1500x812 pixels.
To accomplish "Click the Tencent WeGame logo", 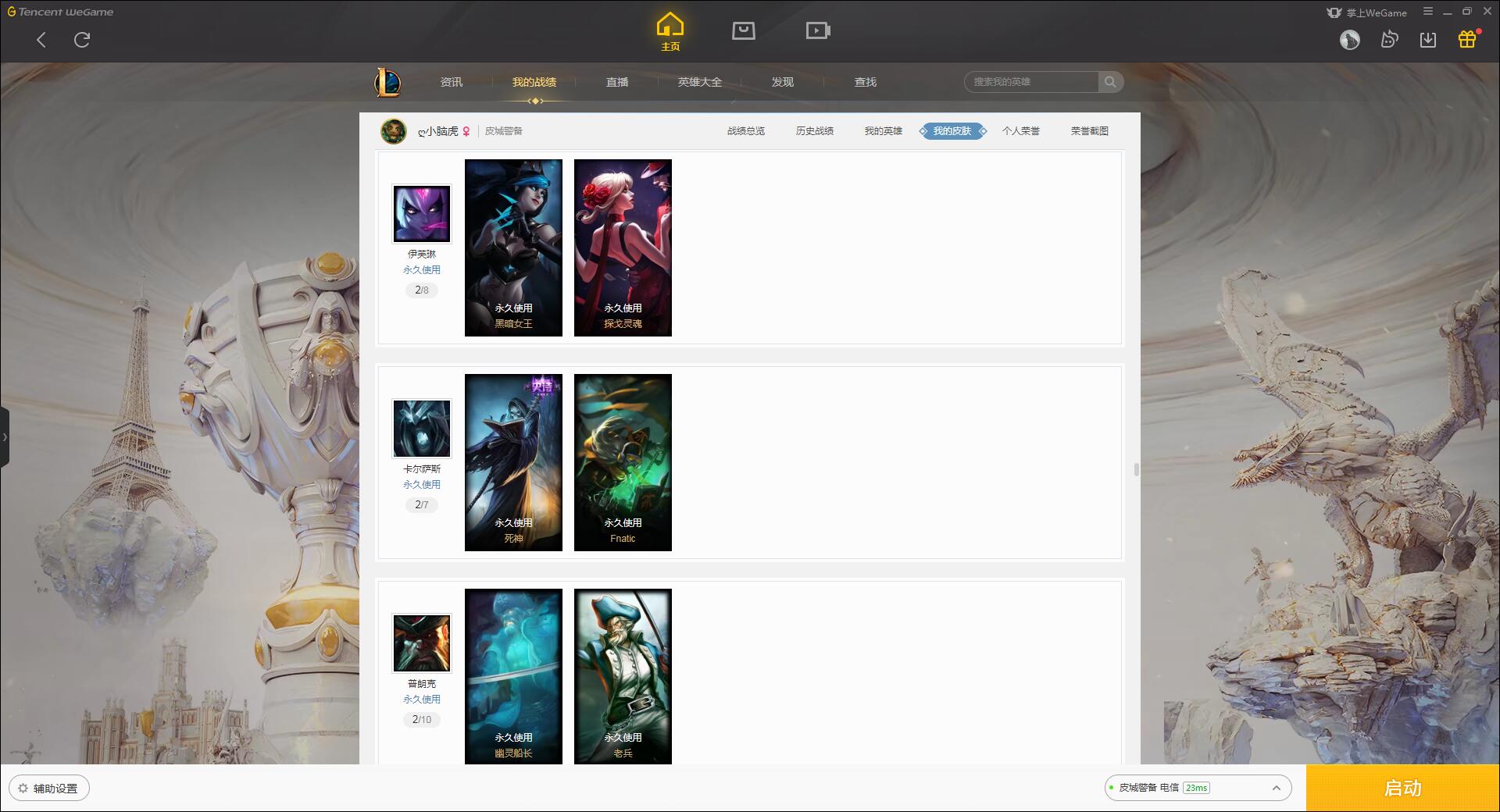I will 60,12.
